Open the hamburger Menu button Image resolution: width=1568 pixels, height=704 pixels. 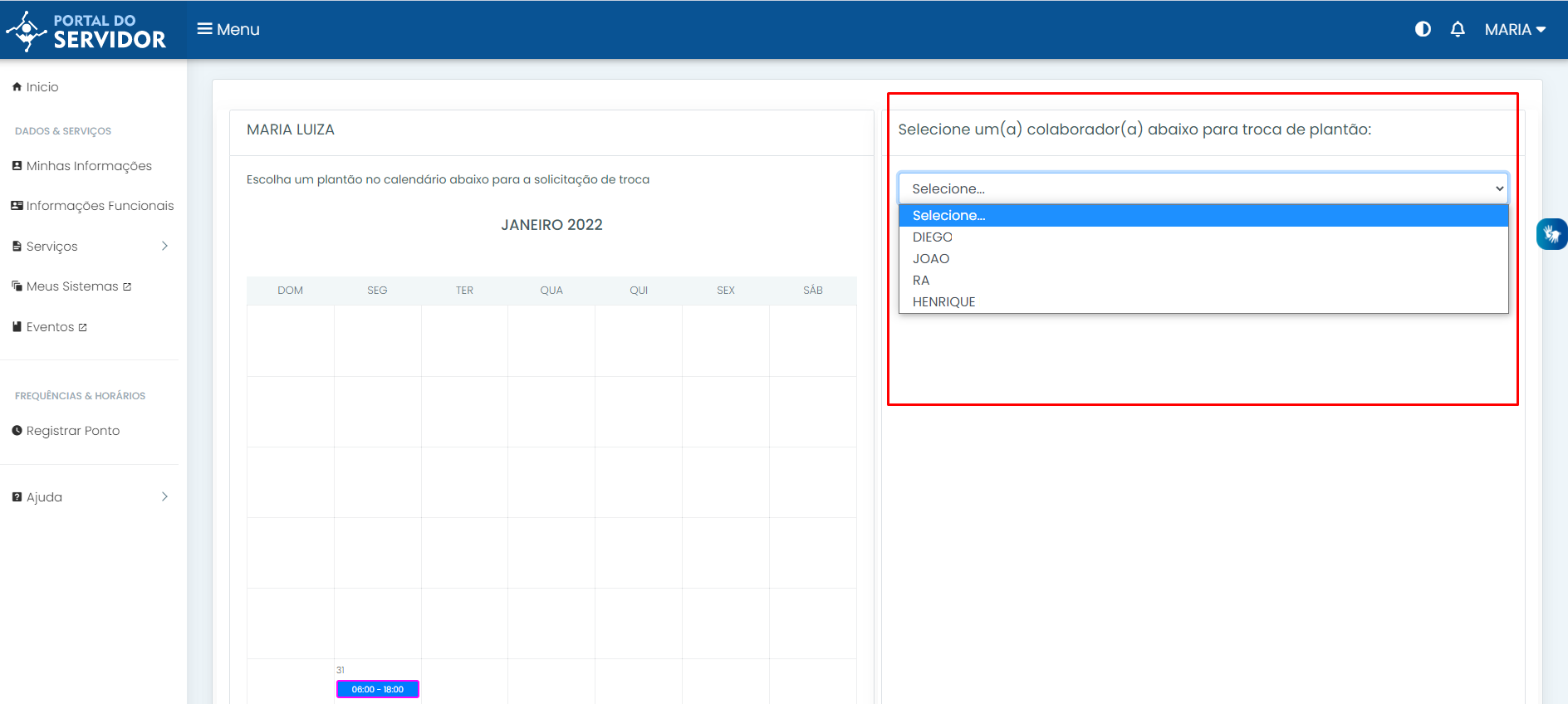pos(228,29)
